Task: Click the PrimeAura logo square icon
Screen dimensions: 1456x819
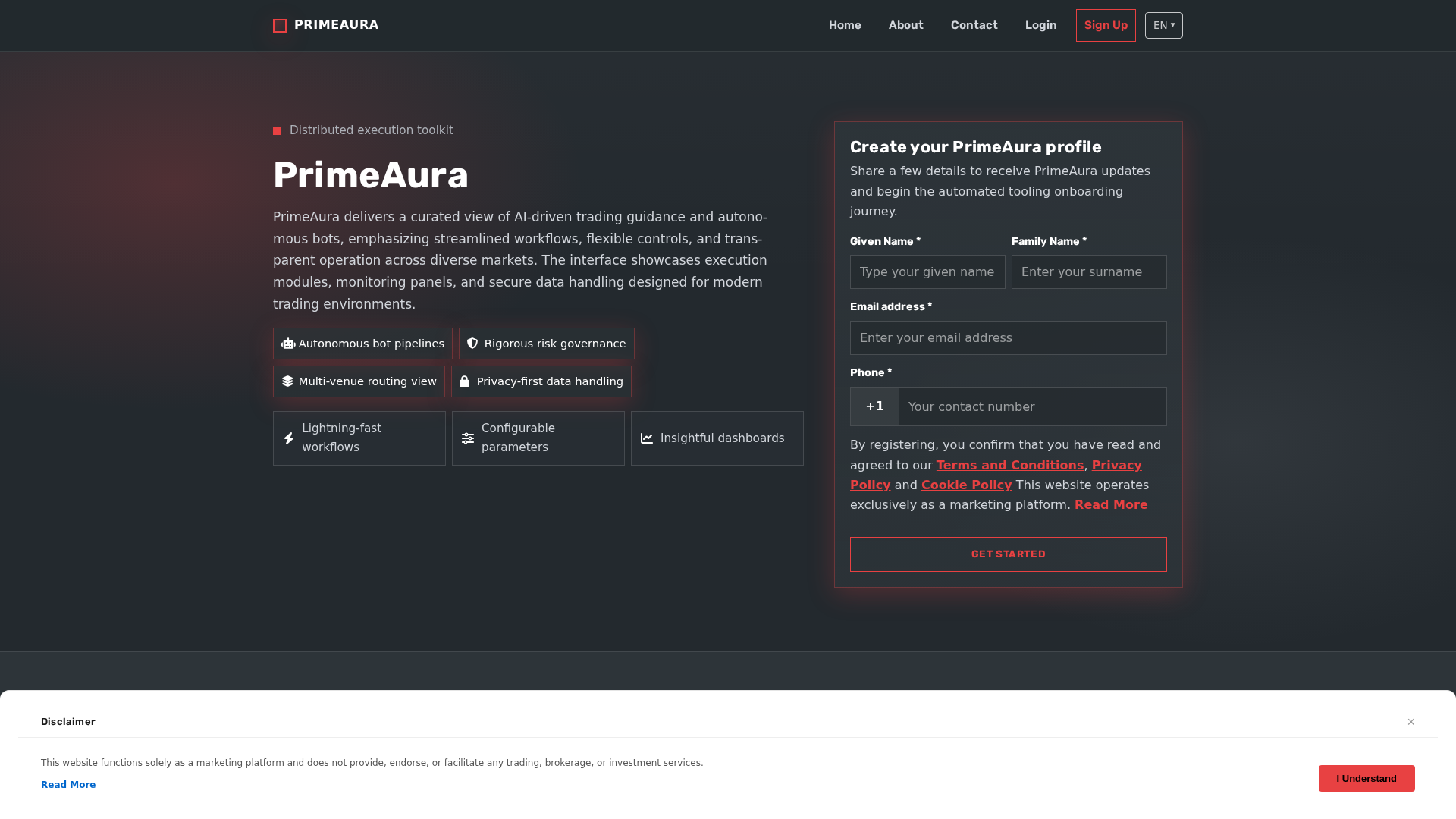Action: [280, 26]
